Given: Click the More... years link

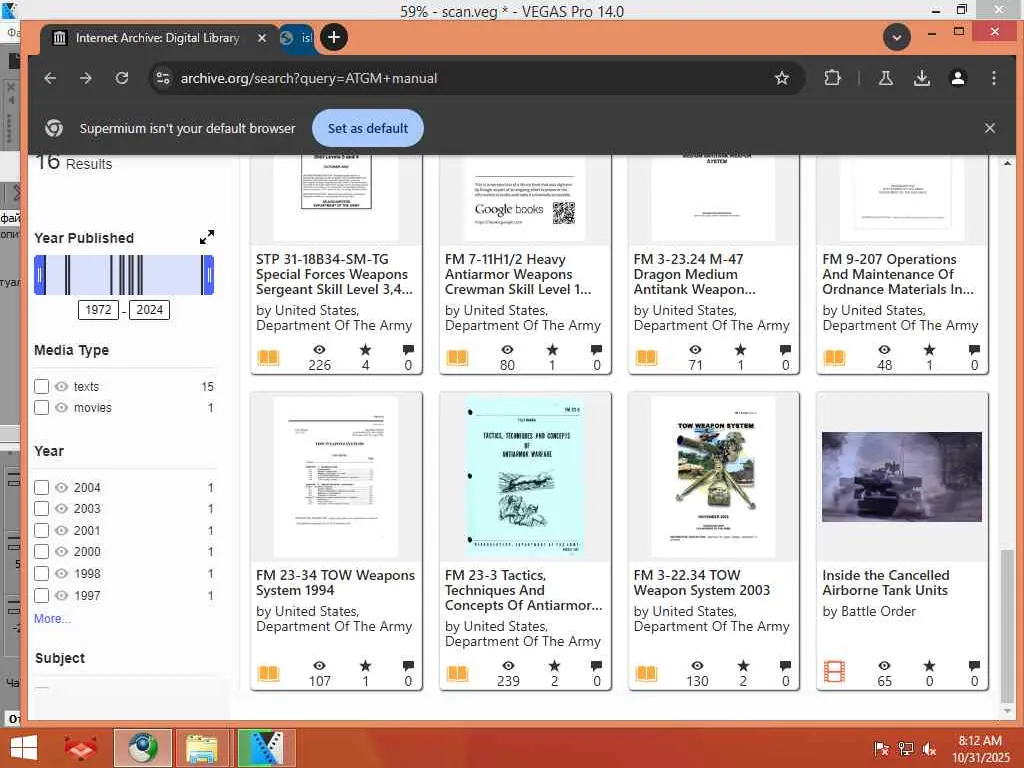Looking at the screenshot, I should point(52,618).
